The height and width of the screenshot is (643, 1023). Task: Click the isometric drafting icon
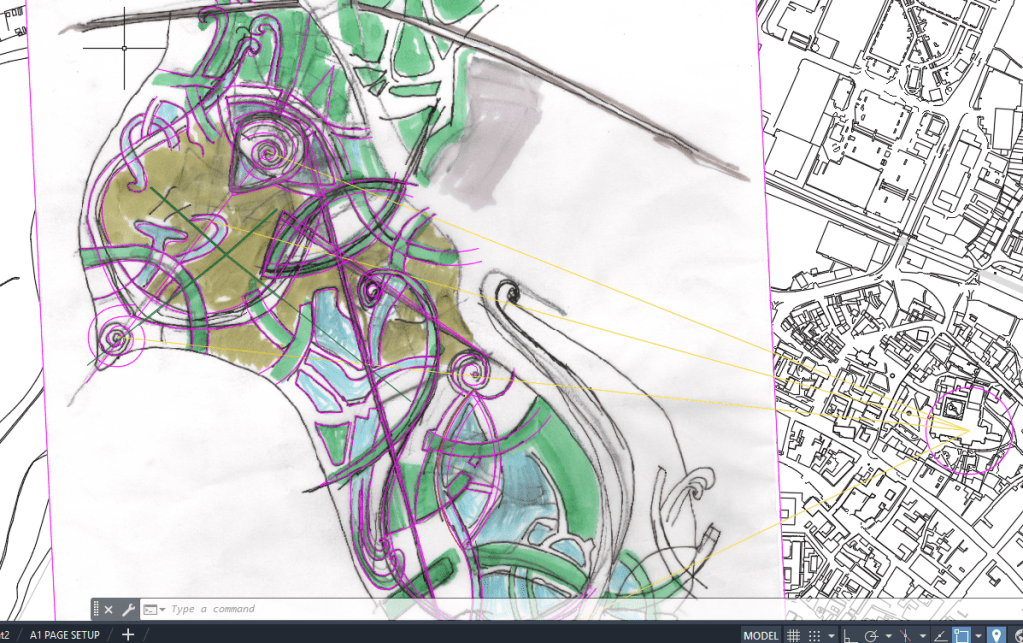click(x=905, y=636)
